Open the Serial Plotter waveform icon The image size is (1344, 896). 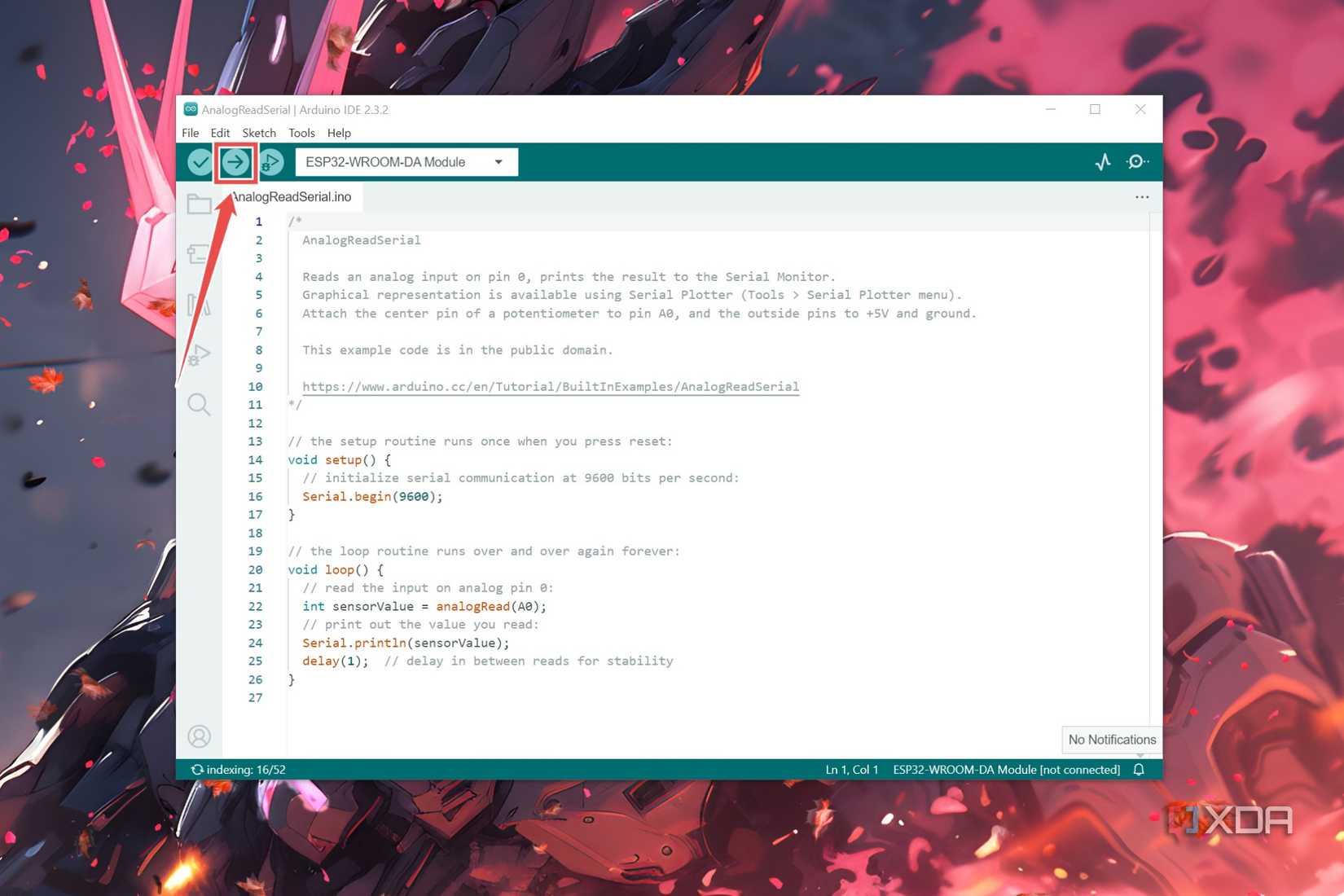point(1103,162)
